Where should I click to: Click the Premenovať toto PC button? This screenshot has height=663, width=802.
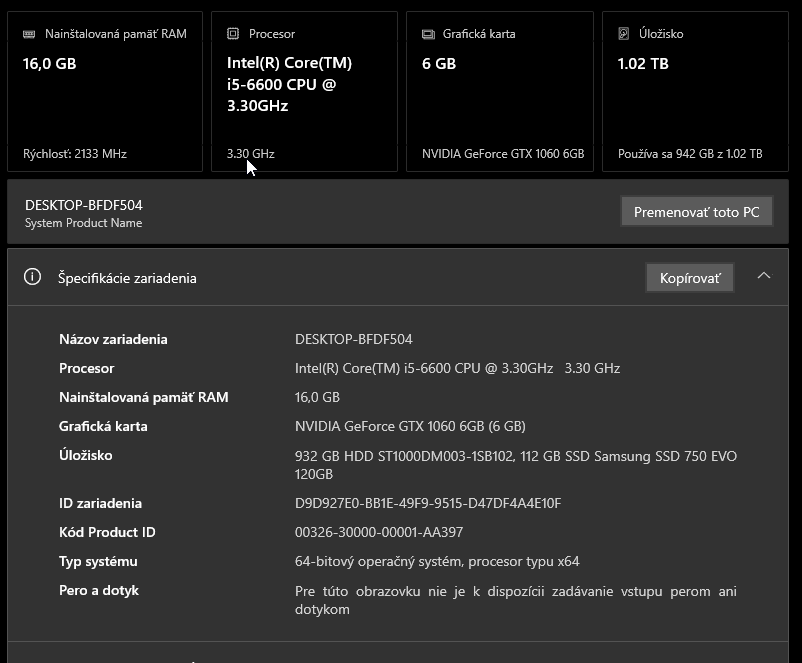tap(697, 211)
